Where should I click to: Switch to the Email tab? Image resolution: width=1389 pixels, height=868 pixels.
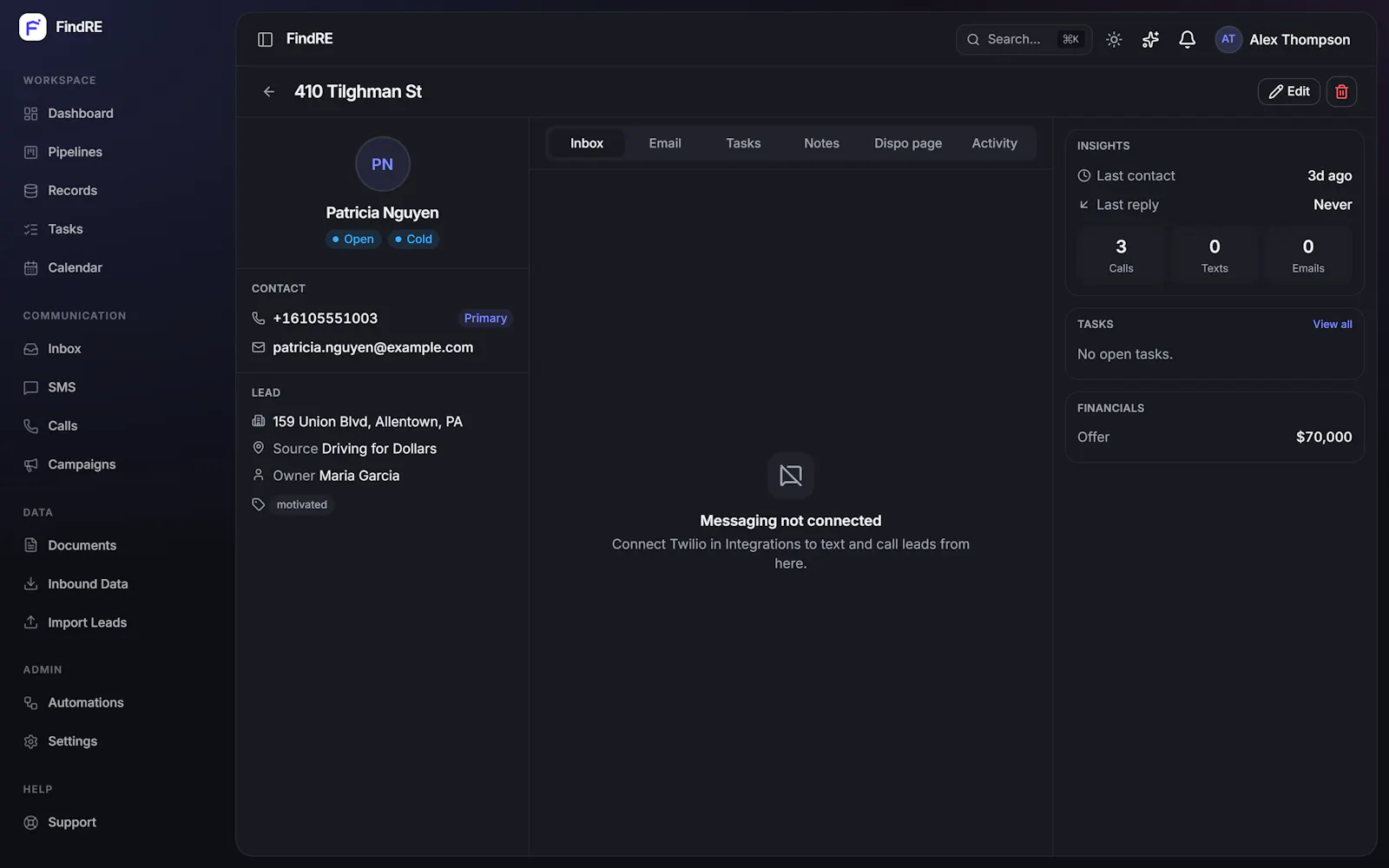point(665,143)
